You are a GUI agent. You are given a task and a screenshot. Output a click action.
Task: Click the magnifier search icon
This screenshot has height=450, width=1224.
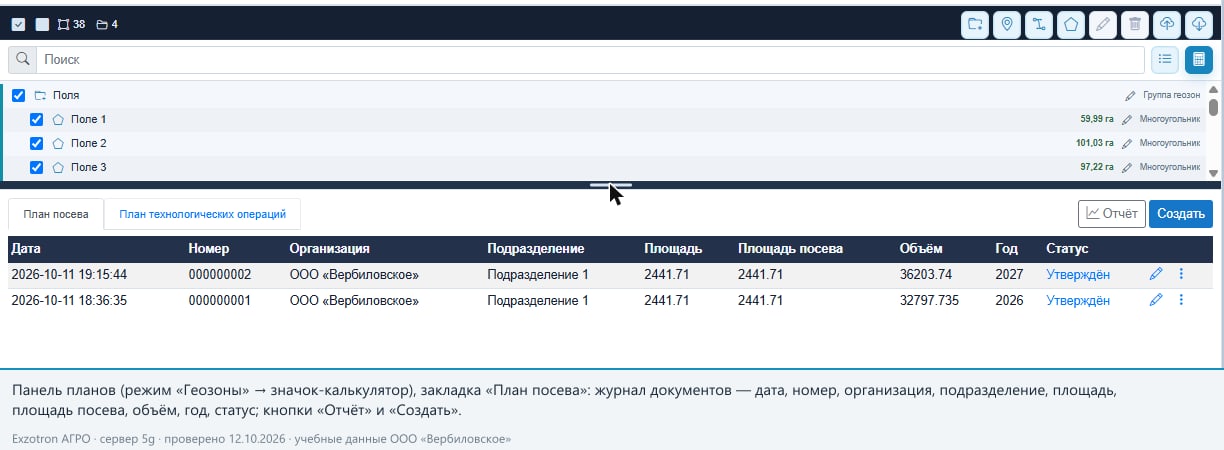click(x=22, y=60)
